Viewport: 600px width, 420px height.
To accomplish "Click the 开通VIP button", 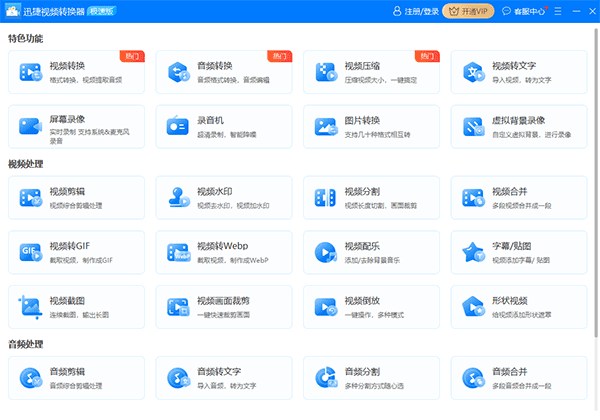I will click(468, 11).
